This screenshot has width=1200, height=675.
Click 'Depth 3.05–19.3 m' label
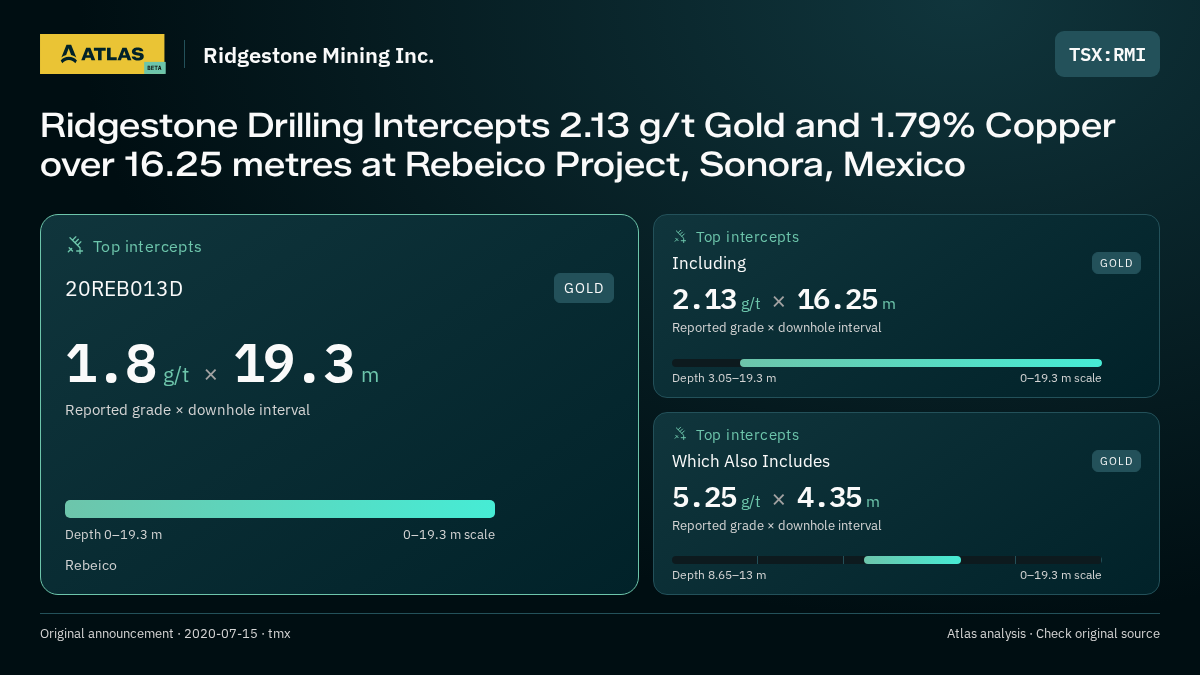coord(724,378)
